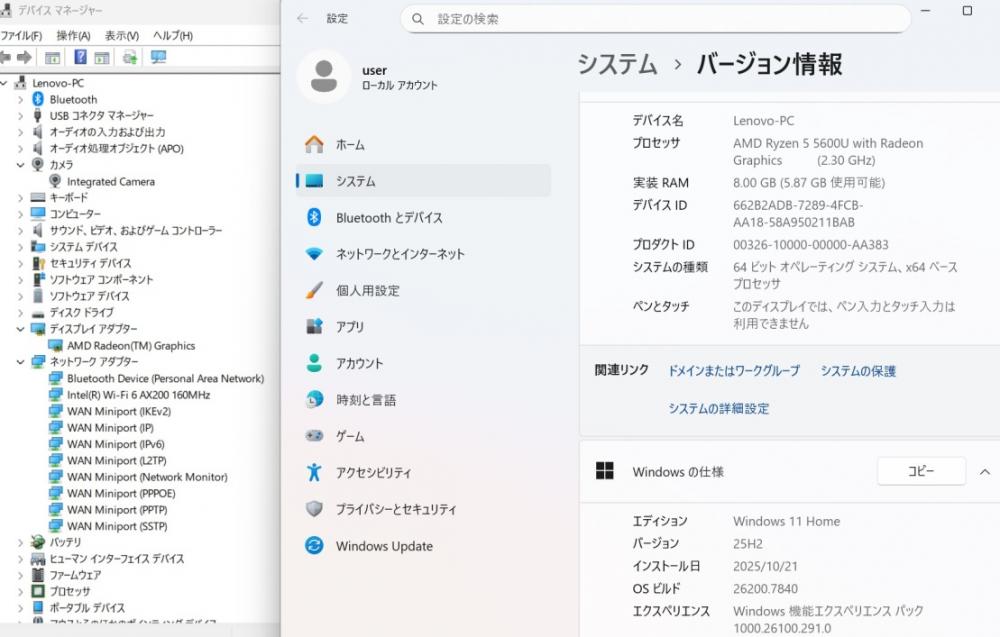Click the Windows logo in Windows の仕様 header
The width and height of the screenshot is (1000, 637).
tap(604, 471)
